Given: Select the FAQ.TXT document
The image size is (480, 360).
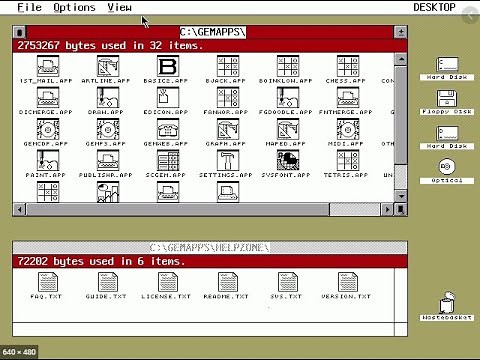Looking at the screenshot, I should [x=48, y=282].
